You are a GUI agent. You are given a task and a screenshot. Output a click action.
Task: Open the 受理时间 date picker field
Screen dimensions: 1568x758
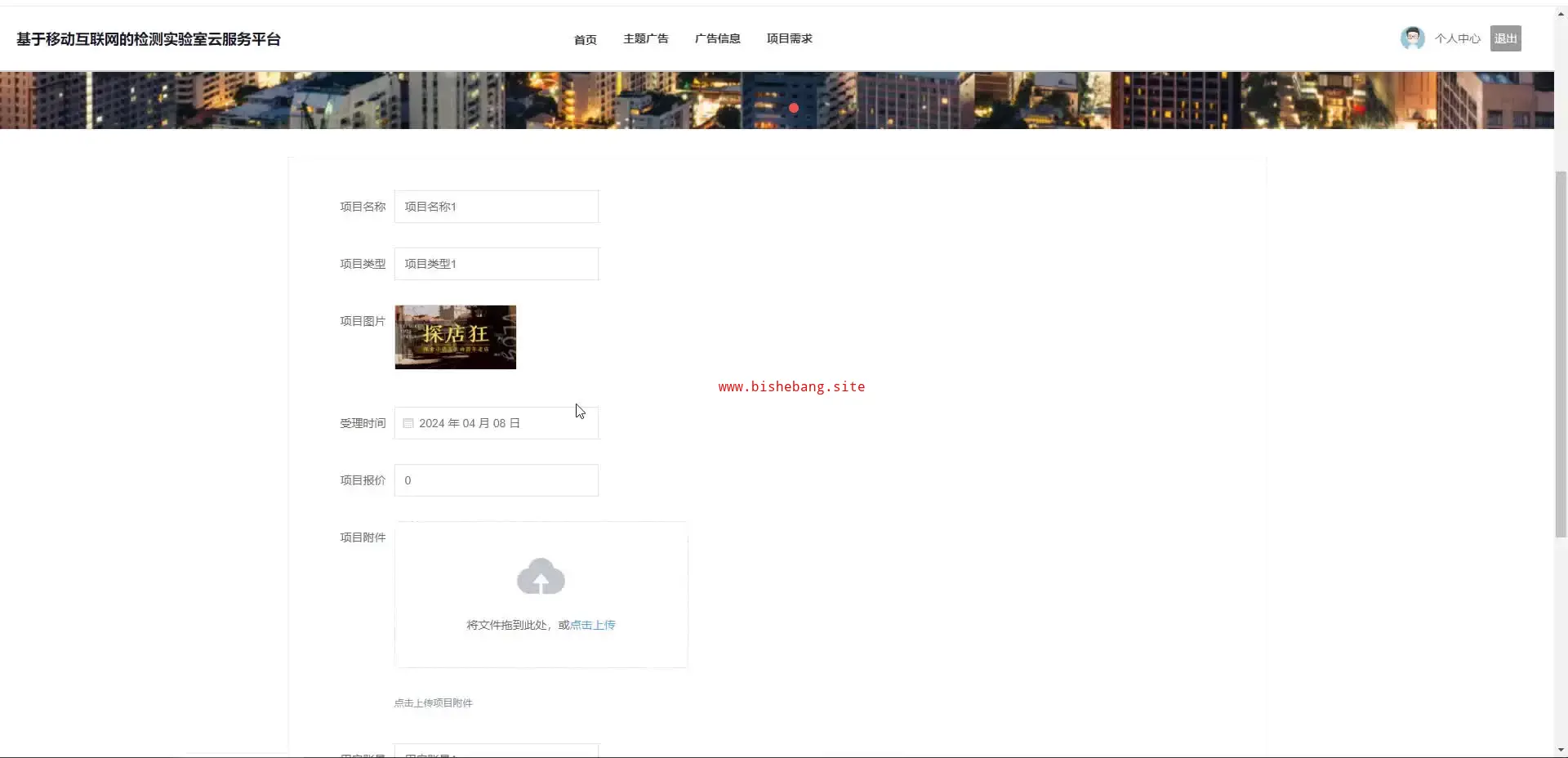click(497, 423)
